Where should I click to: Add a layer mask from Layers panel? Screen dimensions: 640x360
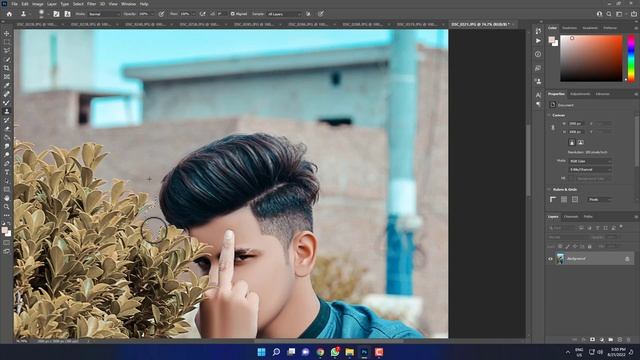click(592, 340)
